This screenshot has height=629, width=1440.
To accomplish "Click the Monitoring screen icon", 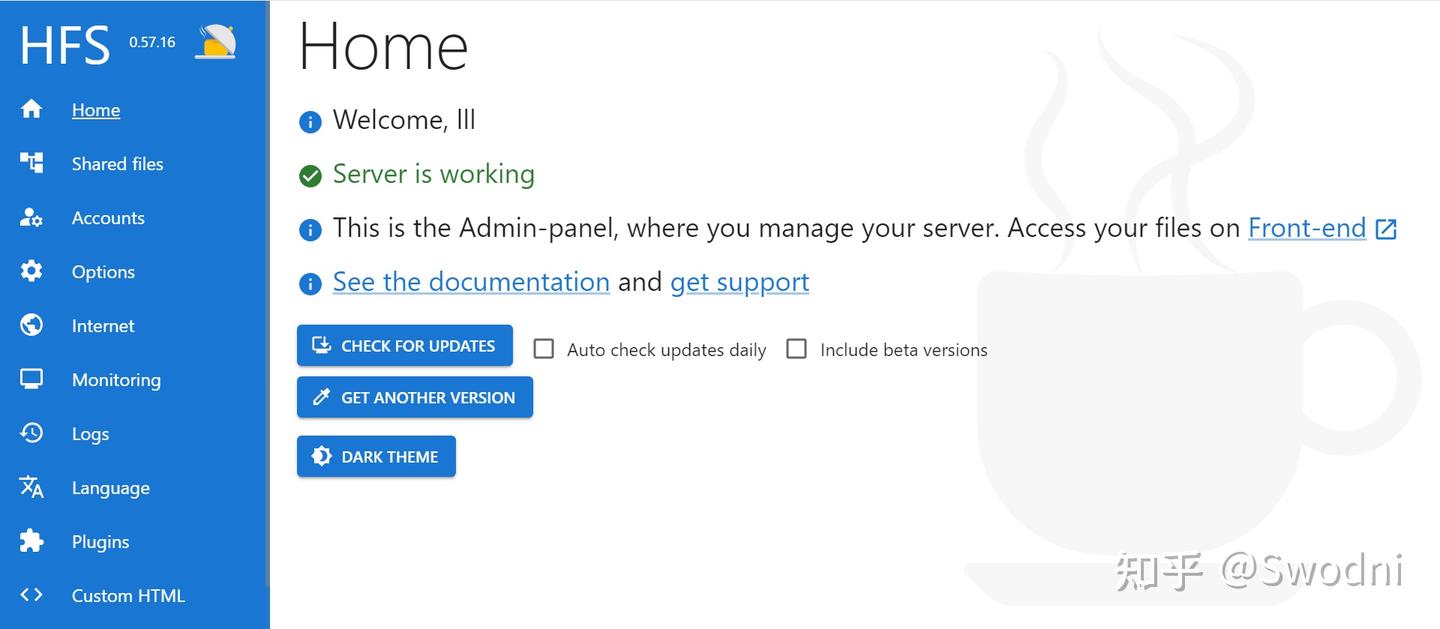I will (32, 379).
